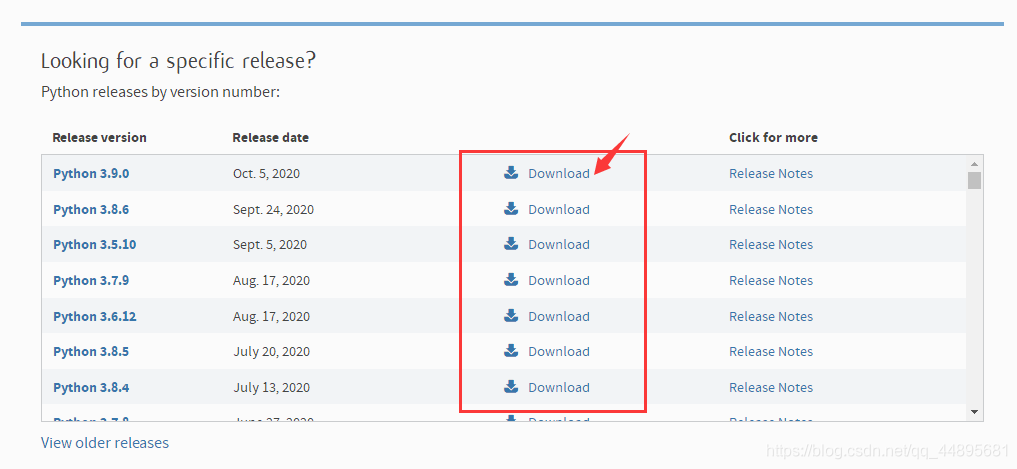The height and width of the screenshot is (469, 1017).
Task: Click the July 13, 2020 release date
Action: point(272,387)
